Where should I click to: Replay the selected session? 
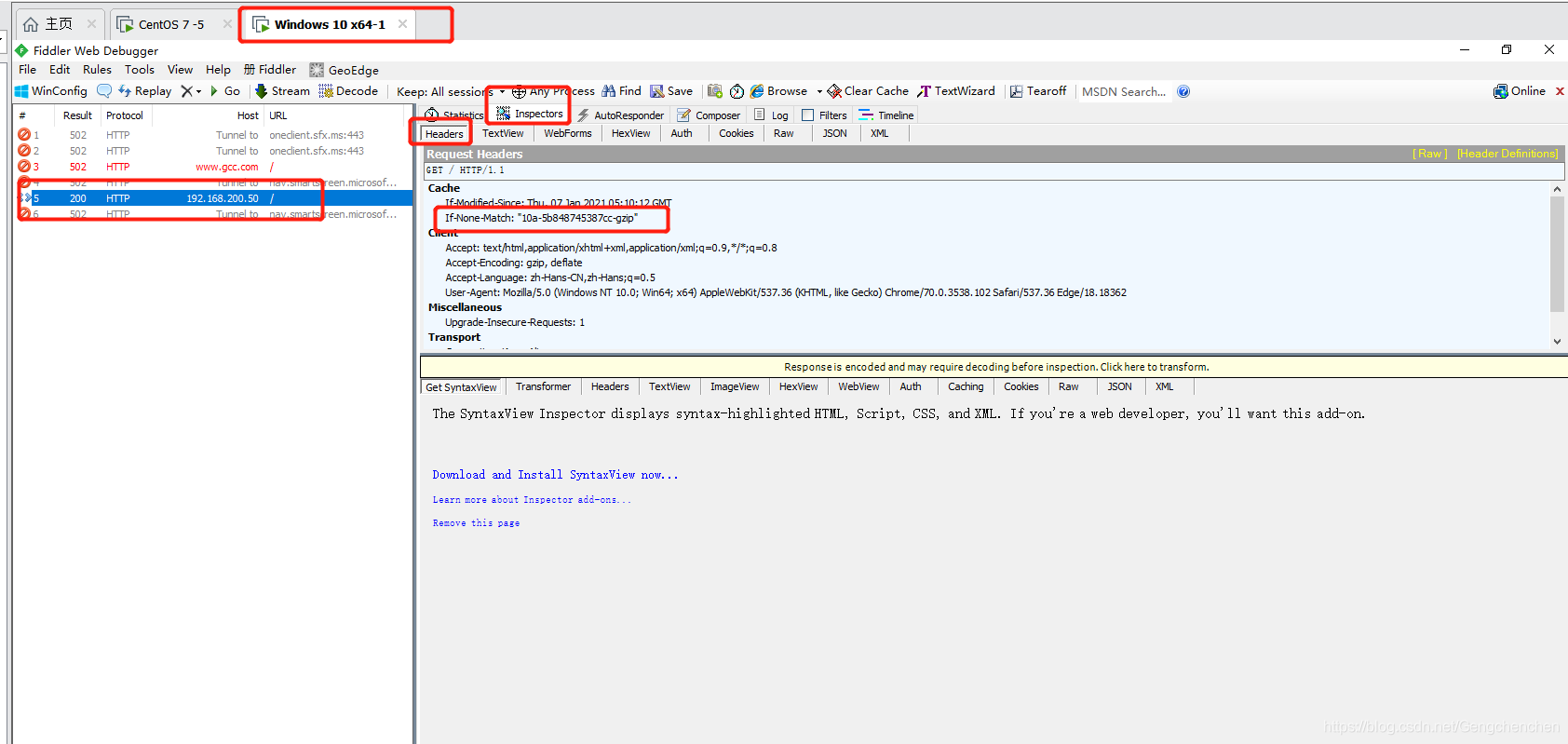(x=144, y=91)
